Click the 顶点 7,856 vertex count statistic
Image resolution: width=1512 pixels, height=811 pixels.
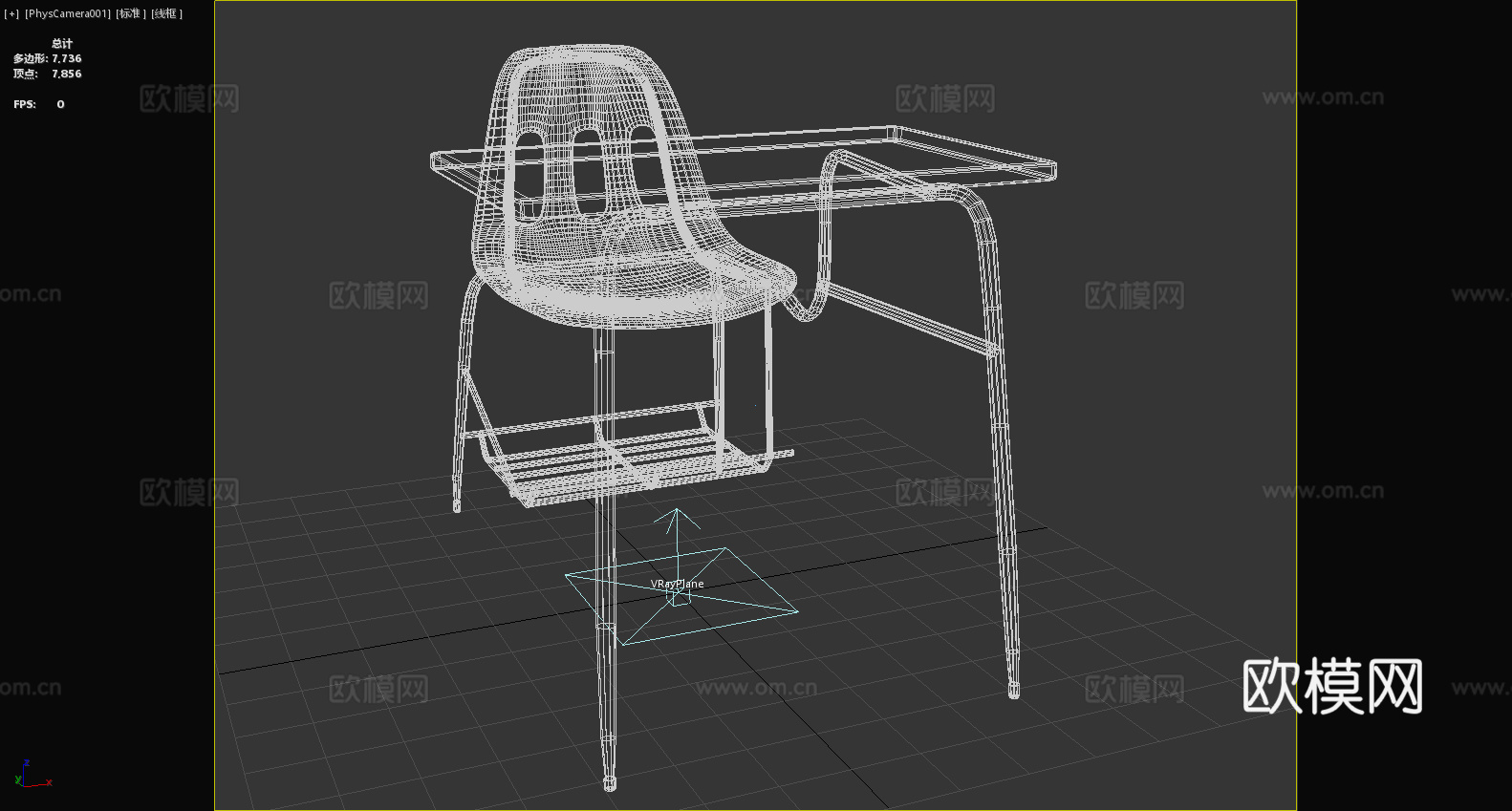pos(47,74)
